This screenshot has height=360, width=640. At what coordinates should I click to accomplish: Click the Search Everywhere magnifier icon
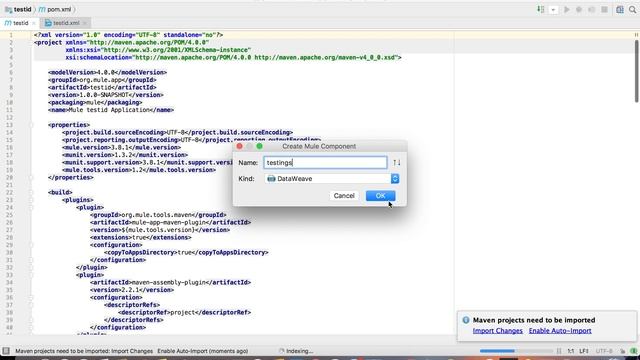click(633, 9)
